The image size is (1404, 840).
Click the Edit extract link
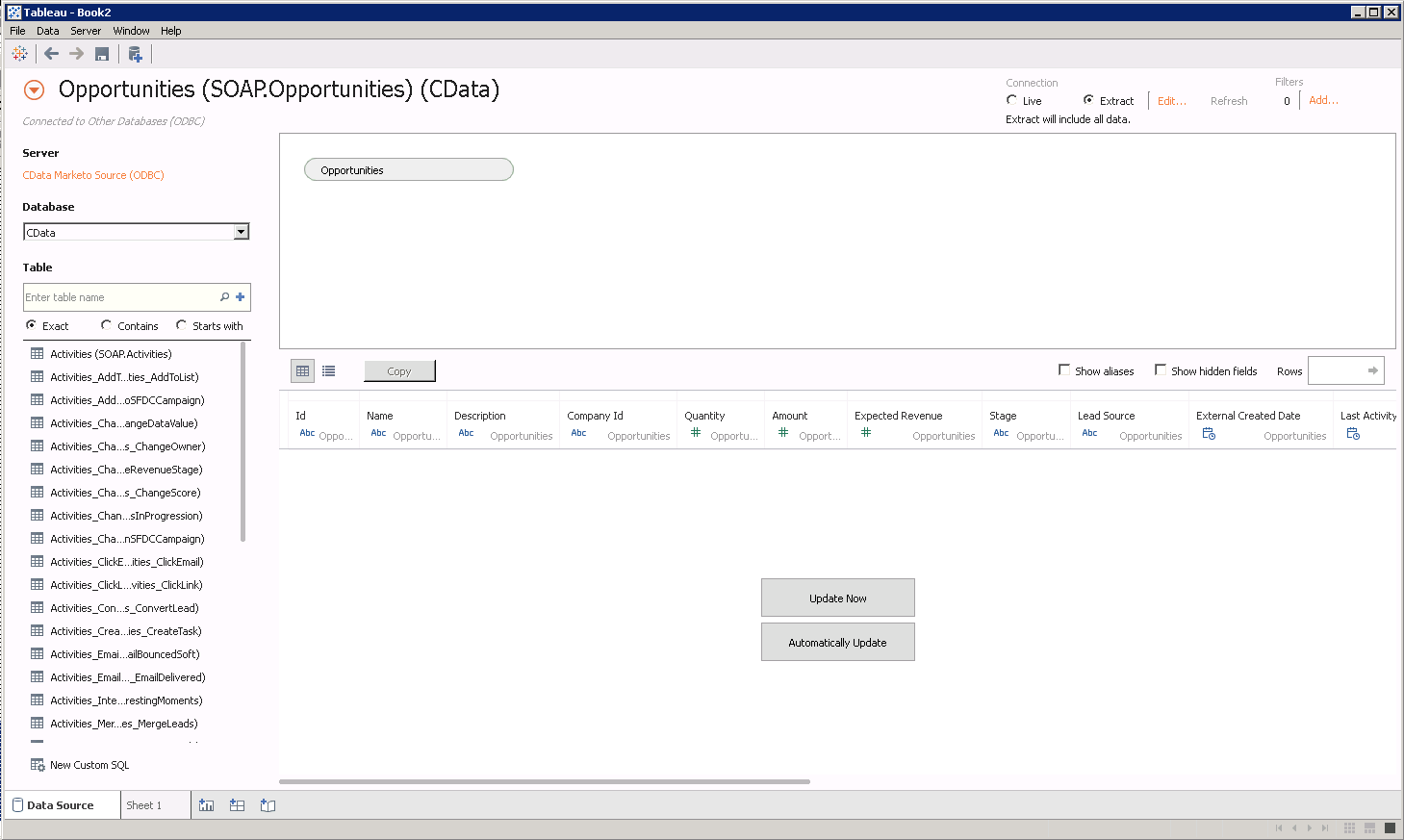pyautogui.click(x=1170, y=100)
